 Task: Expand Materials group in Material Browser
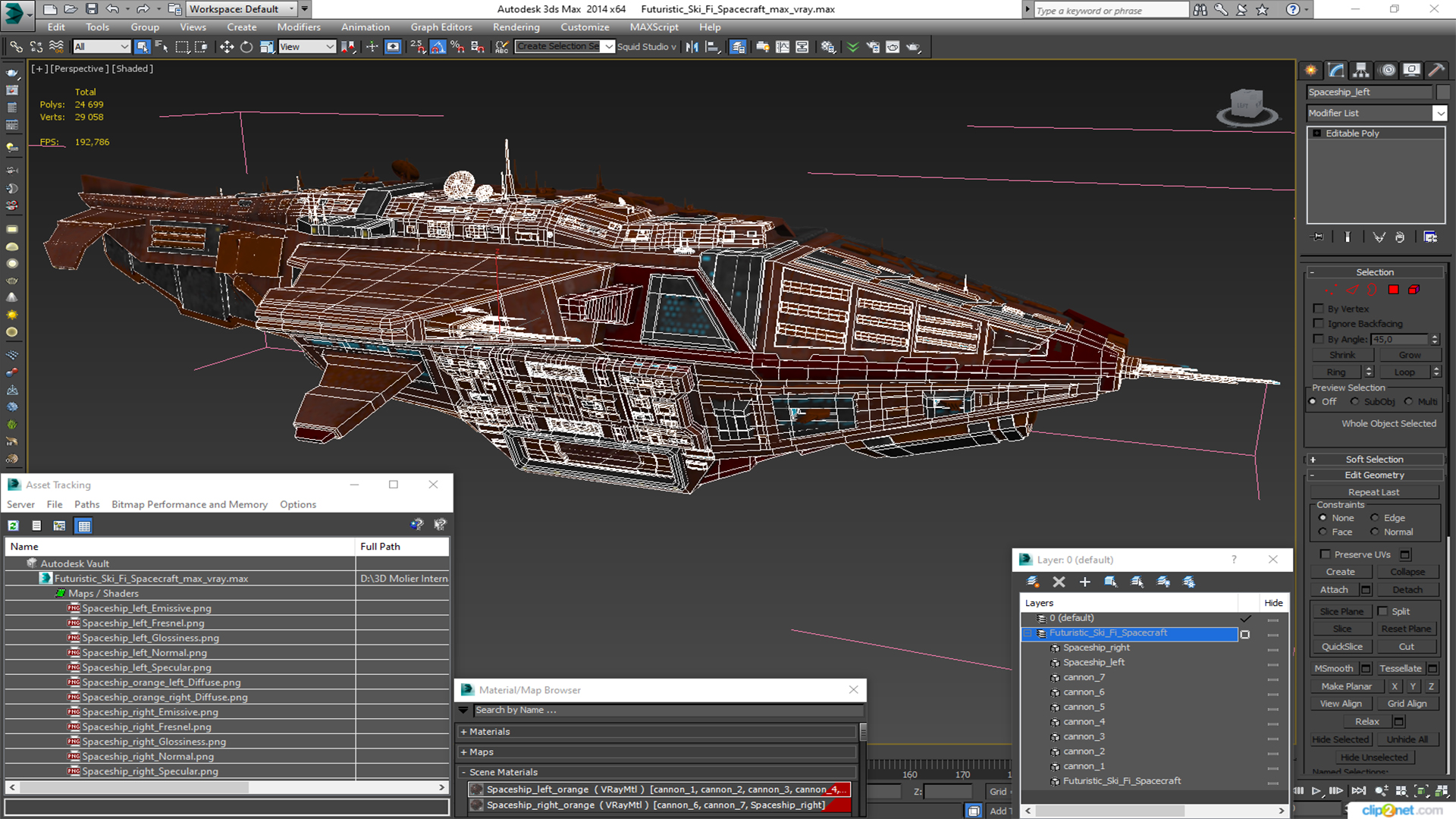pyautogui.click(x=657, y=732)
